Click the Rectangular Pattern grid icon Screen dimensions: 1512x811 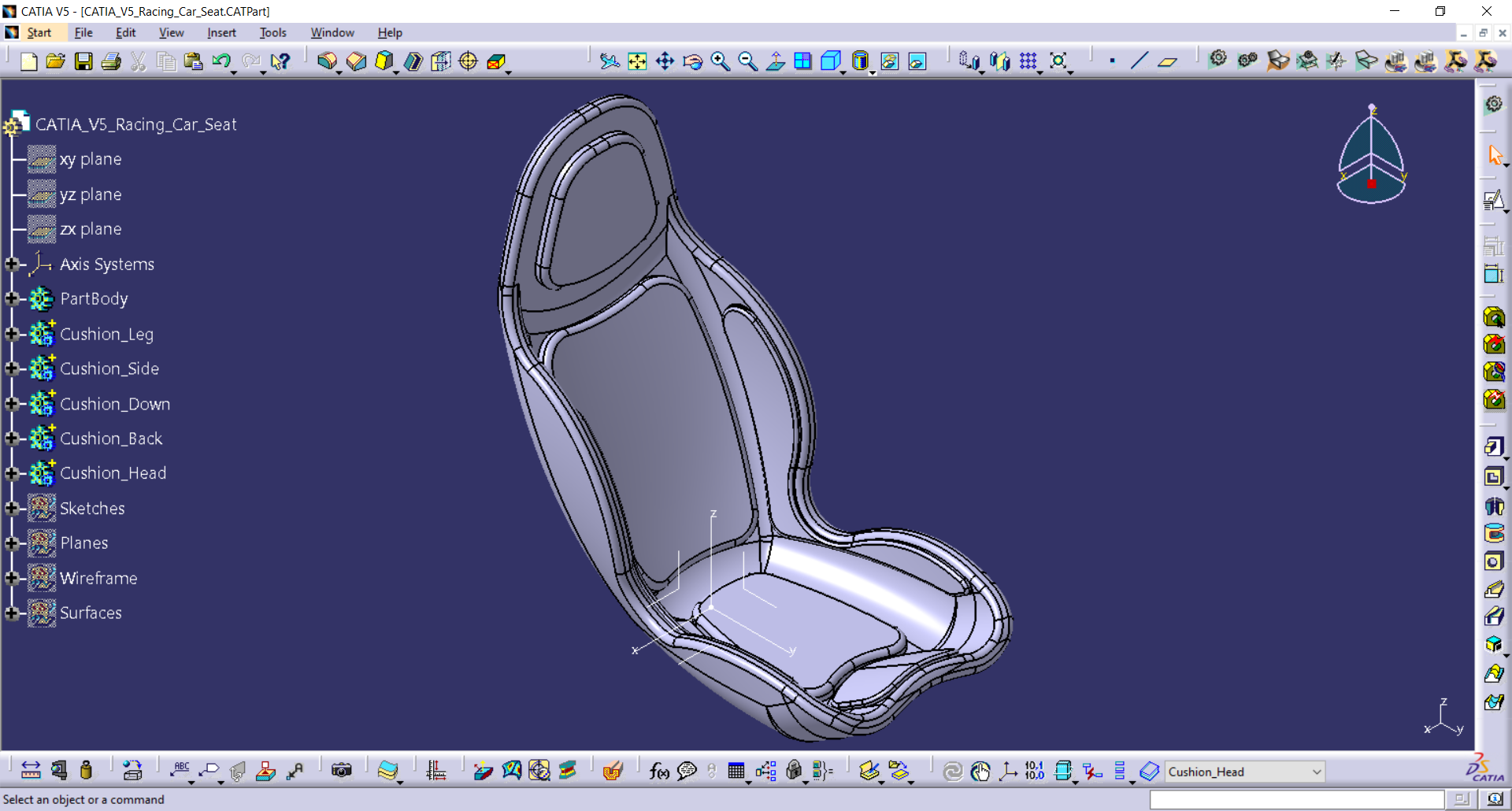point(1028,61)
